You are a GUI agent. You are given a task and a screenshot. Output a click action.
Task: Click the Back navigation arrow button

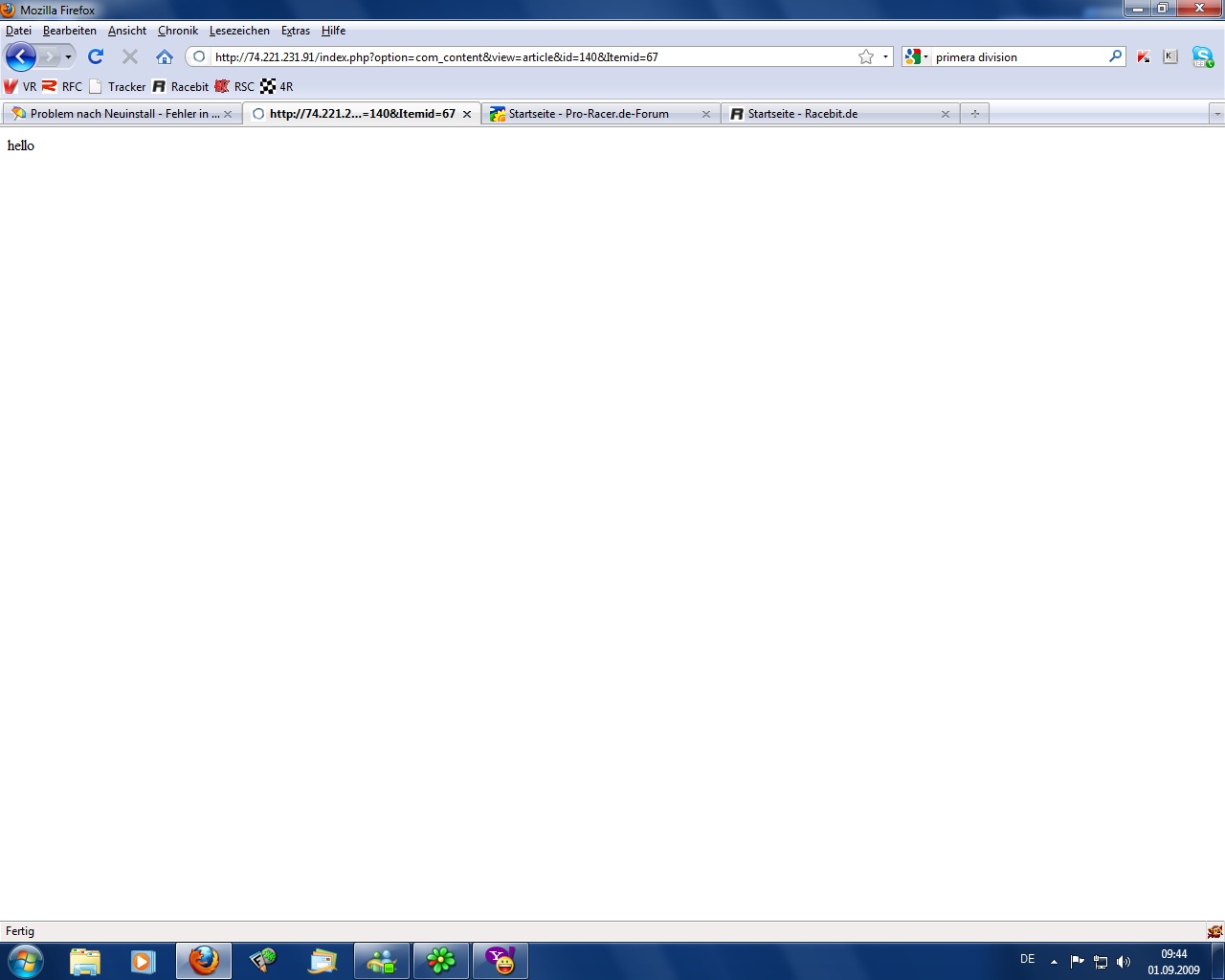pyautogui.click(x=20, y=56)
